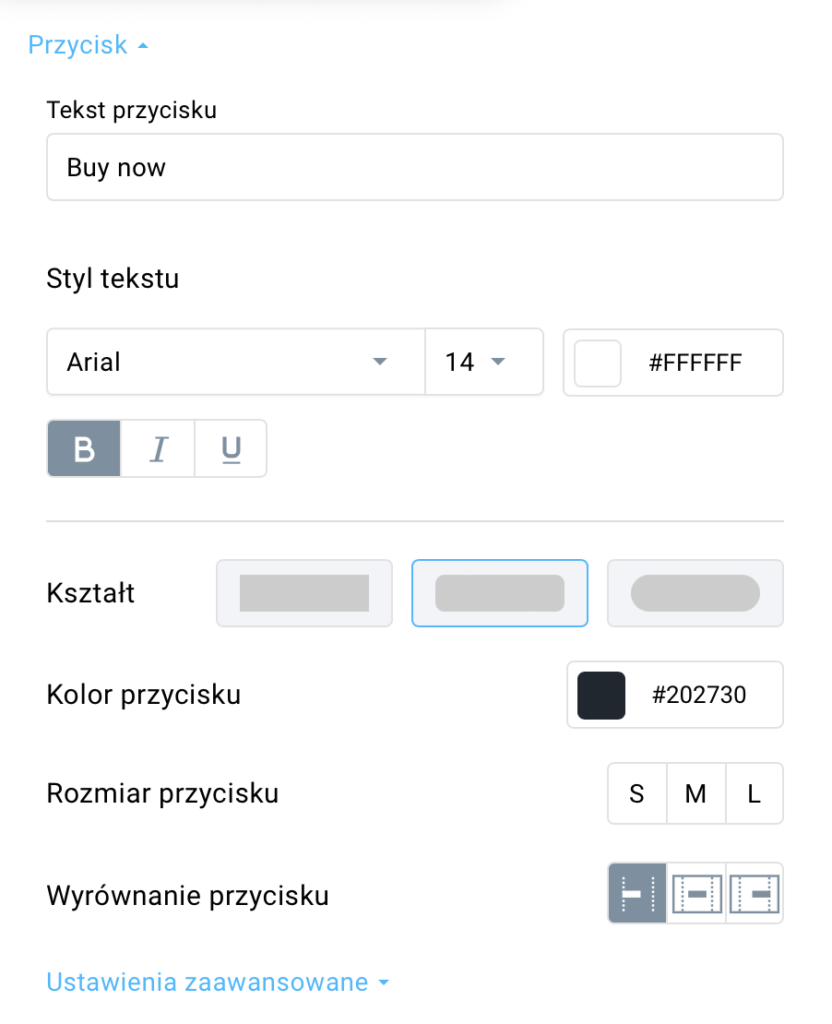The height and width of the screenshot is (1024, 832).
Task: Open the dark button color swatch
Action: (x=601, y=696)
